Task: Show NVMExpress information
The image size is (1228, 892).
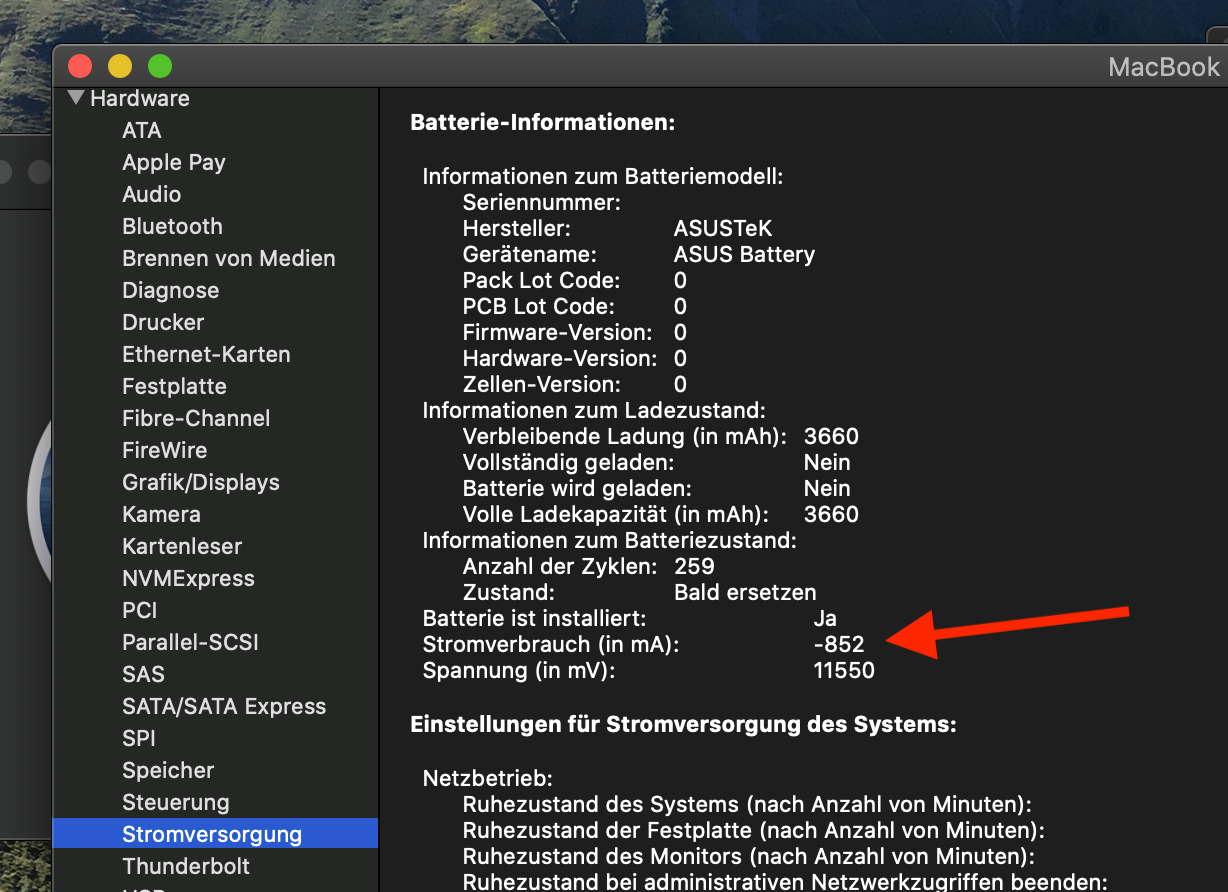Action: click(188, 578)
